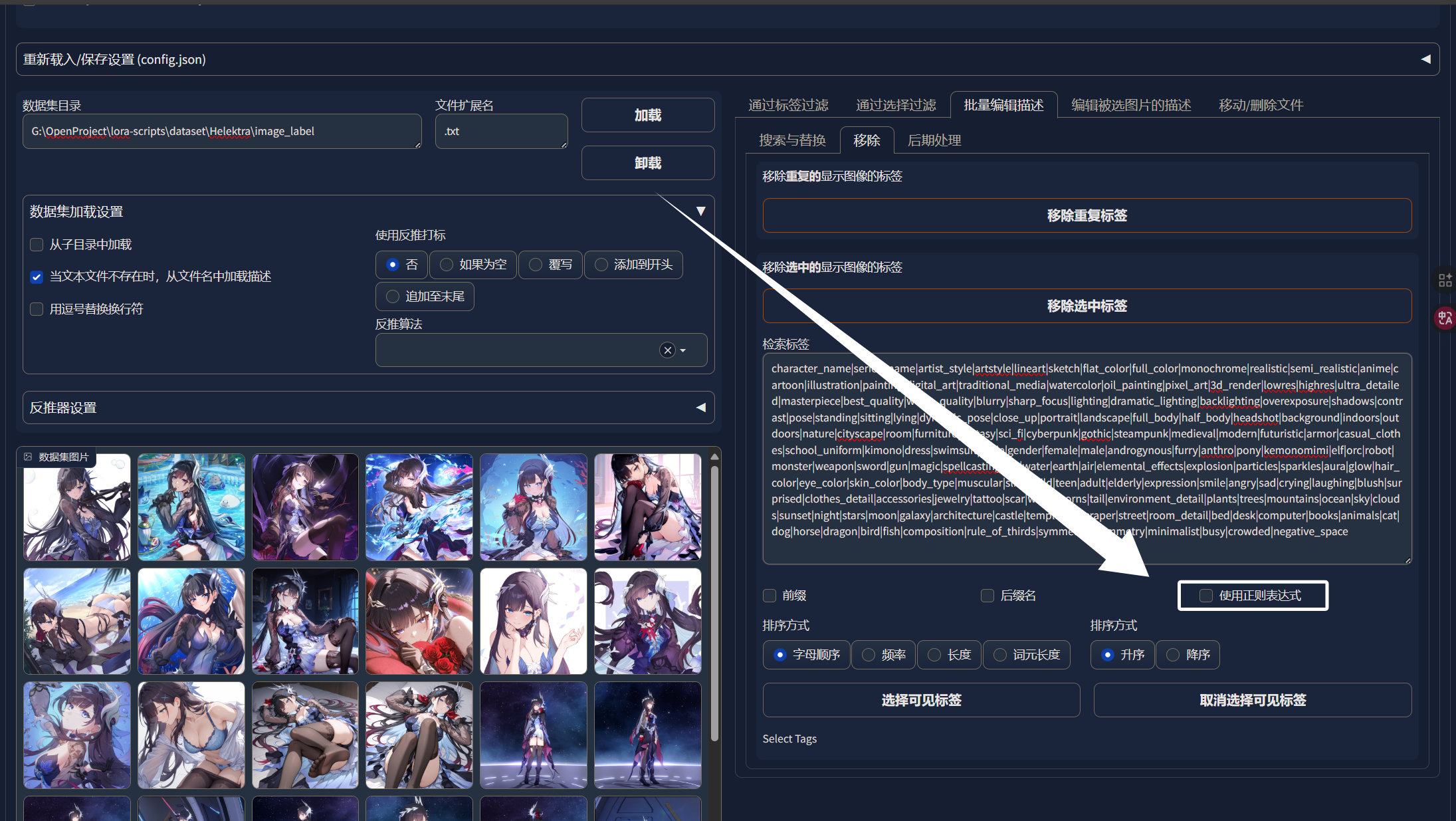This screenshot has height=821, width=1456.
Task: Click inside the 检索标签 text area
Action: click(x=1087, y=459)
